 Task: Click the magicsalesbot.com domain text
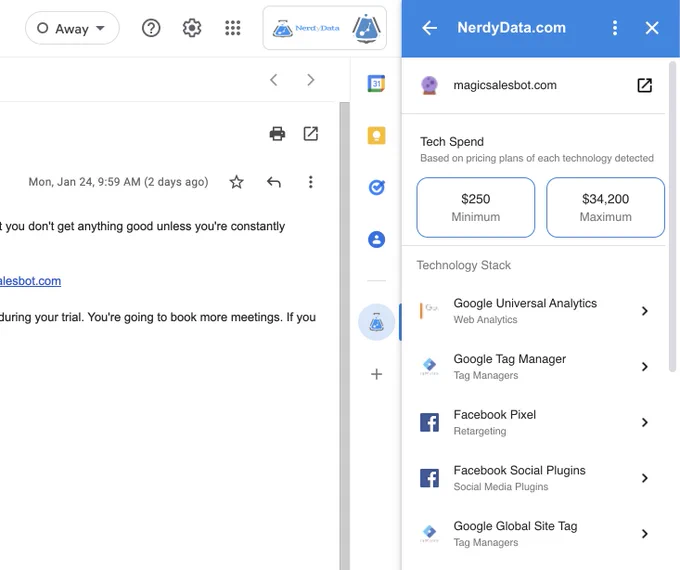[x=505, y=85]
